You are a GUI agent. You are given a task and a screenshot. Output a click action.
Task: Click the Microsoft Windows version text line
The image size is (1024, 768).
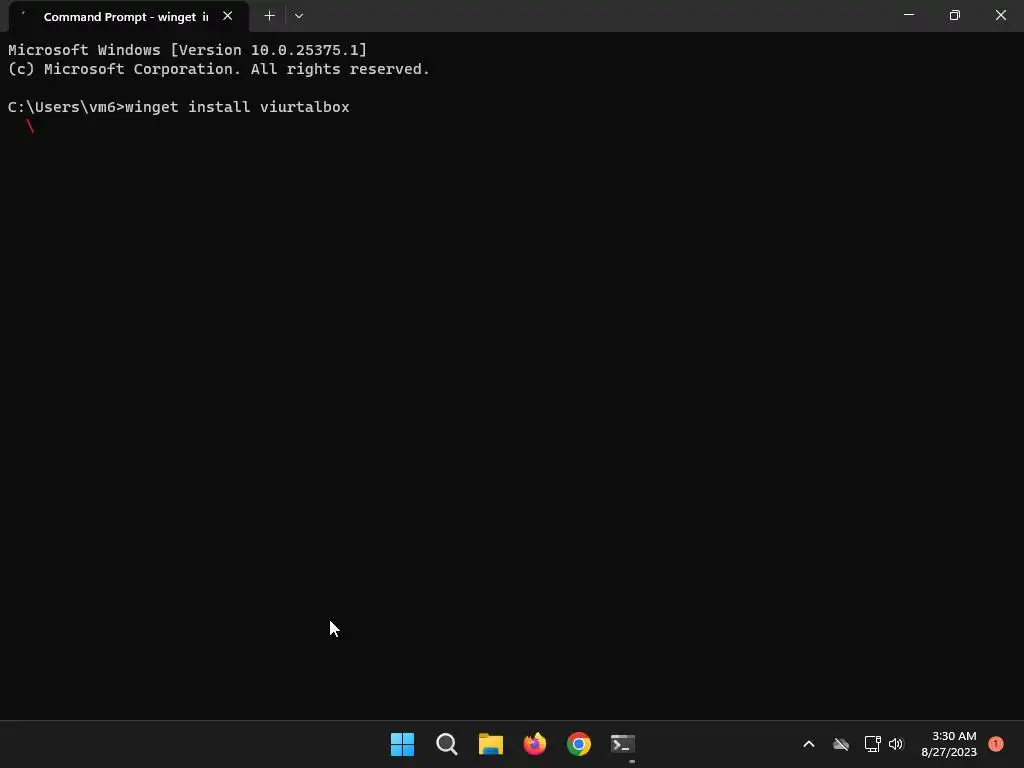tap(187, 50)
